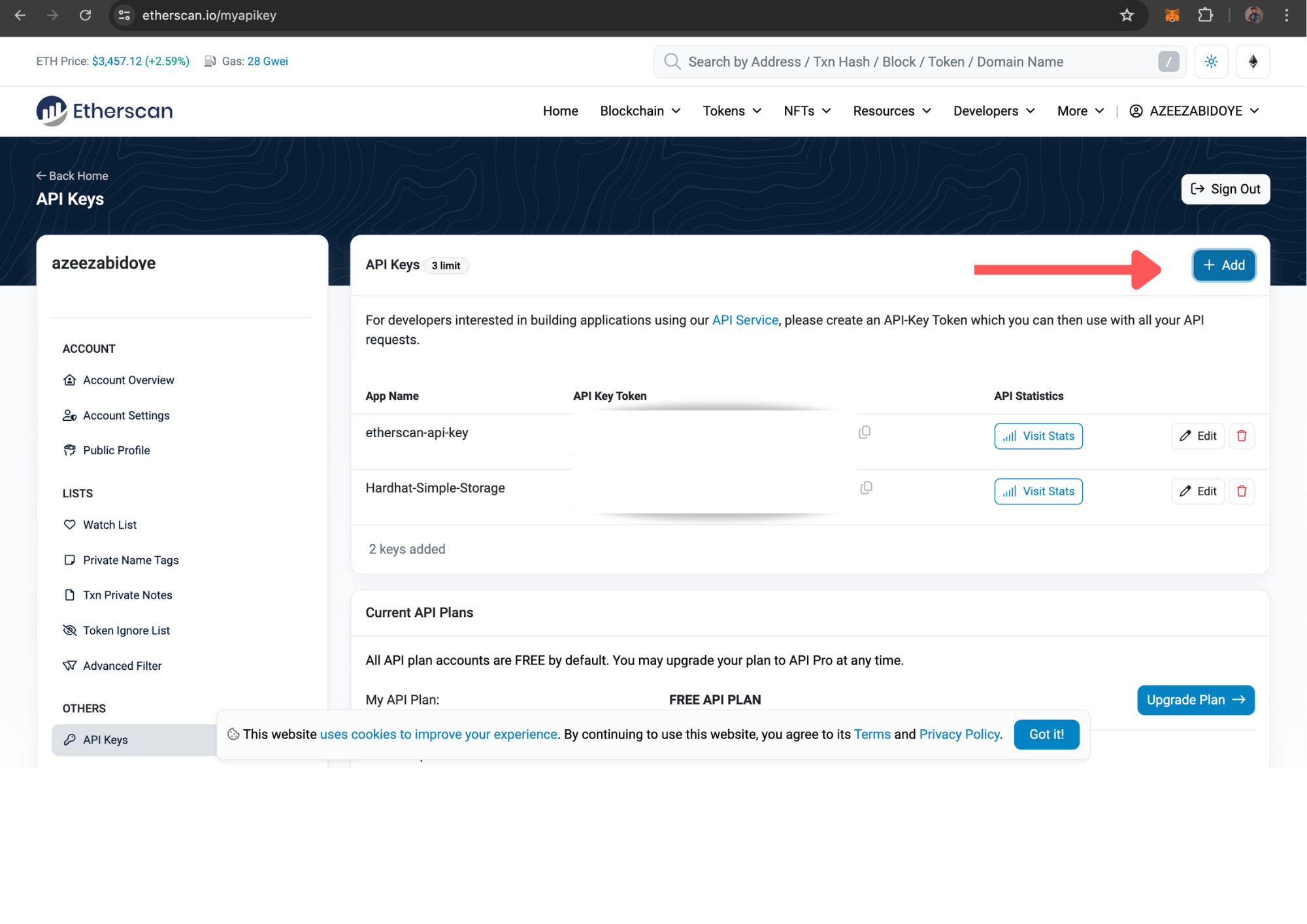Image resolution: width=1307 pixels, height=924 pixels.
Task: Open the Watch List from the sidebar
Action: click(x=109, y=524)
